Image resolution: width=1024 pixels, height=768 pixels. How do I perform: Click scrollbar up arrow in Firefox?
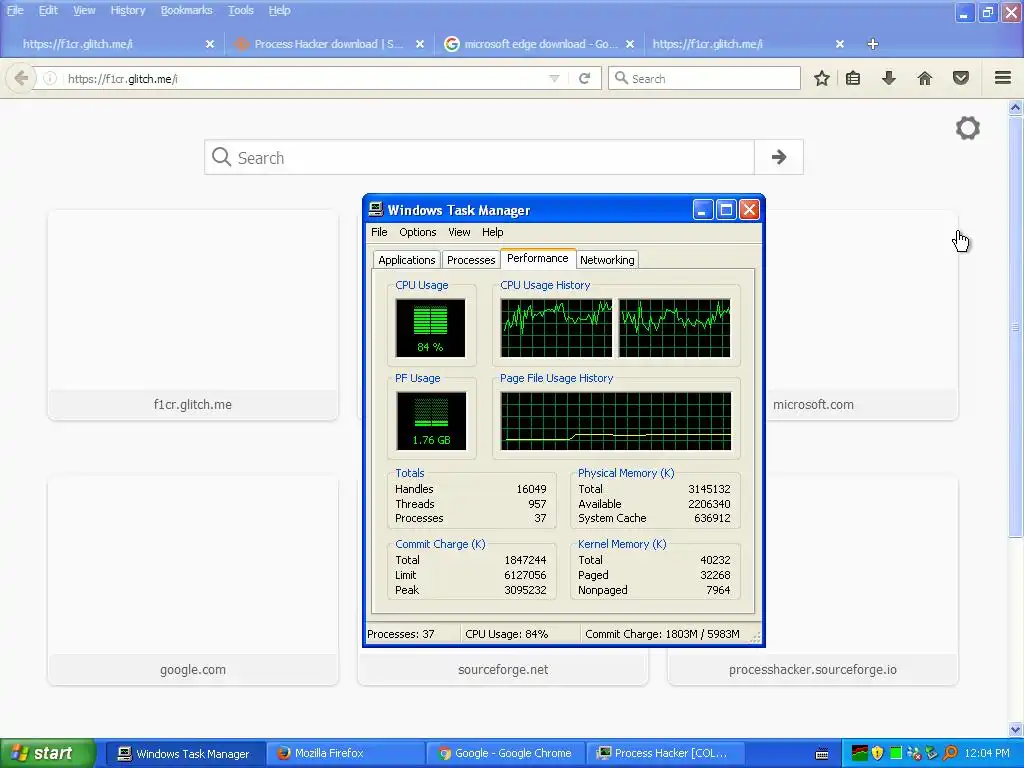click(1015, 107)
